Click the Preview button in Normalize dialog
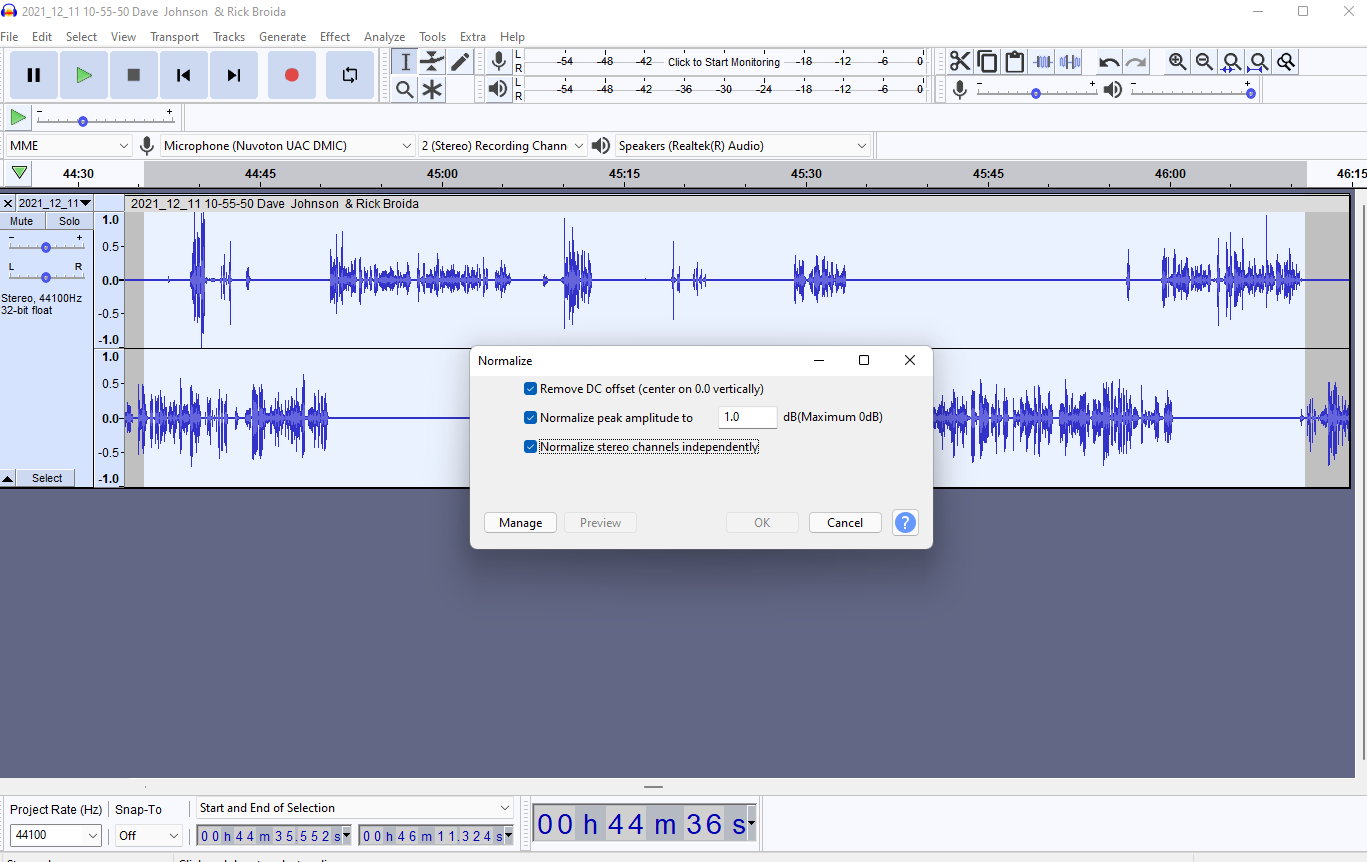 [x=601, y=522]
